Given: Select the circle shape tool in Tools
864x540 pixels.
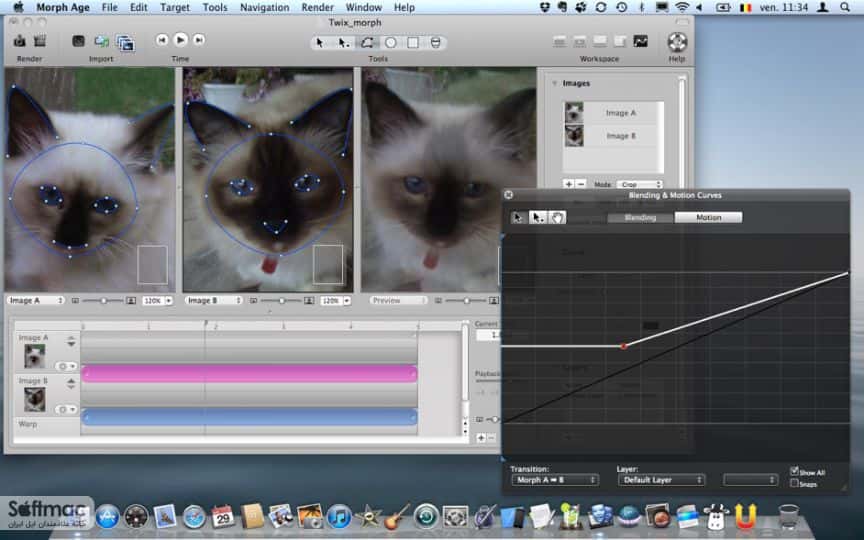Looking at the screenshot, I should point(391,42).
